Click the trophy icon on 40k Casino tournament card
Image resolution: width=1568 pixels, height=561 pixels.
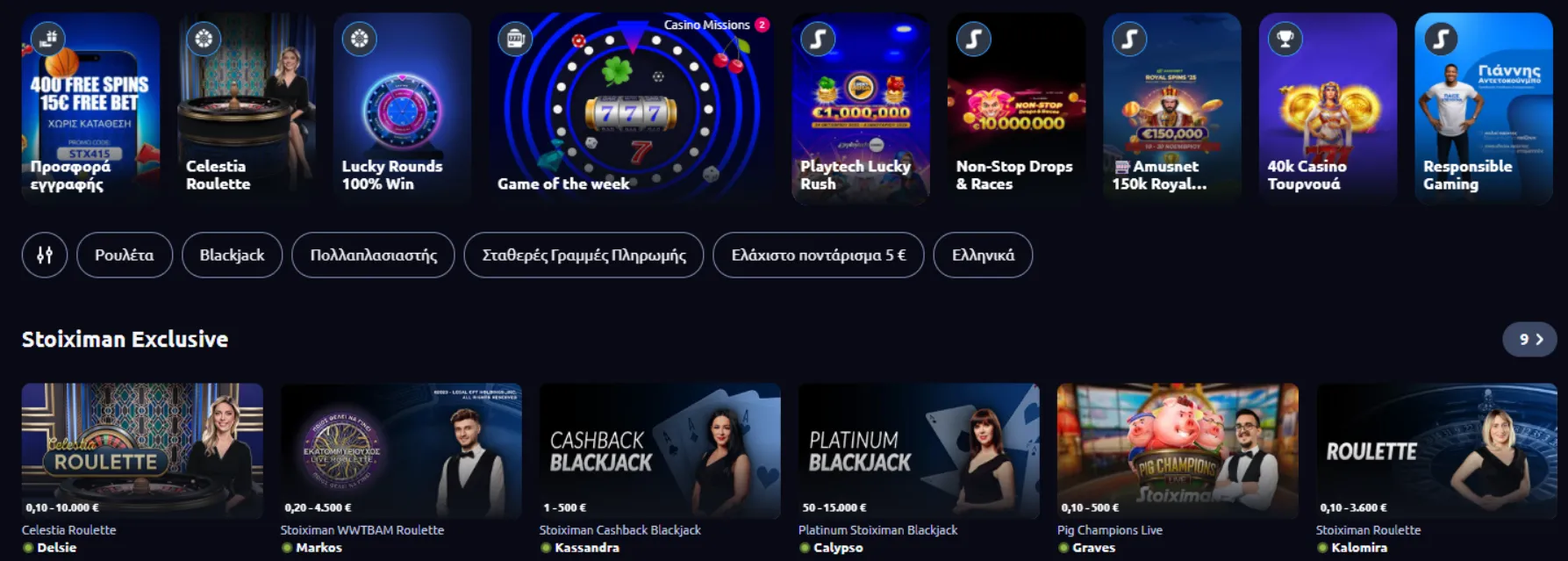(x=1285, y=39)
